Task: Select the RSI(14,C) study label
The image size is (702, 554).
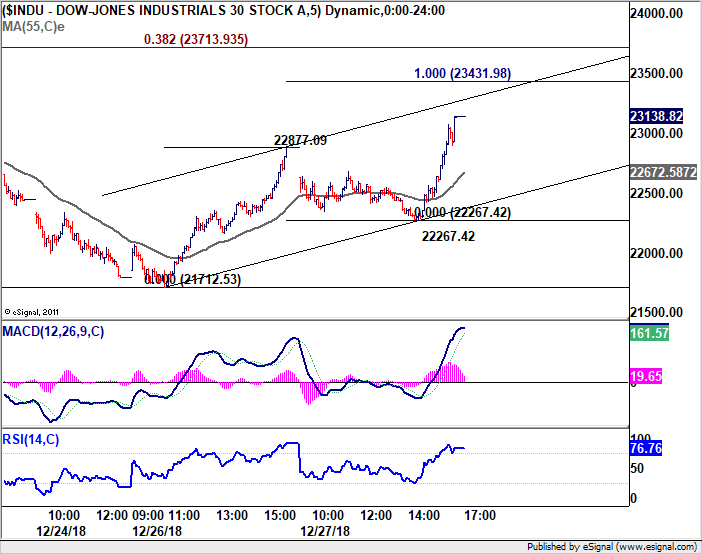Action: [x=31, y=439]
